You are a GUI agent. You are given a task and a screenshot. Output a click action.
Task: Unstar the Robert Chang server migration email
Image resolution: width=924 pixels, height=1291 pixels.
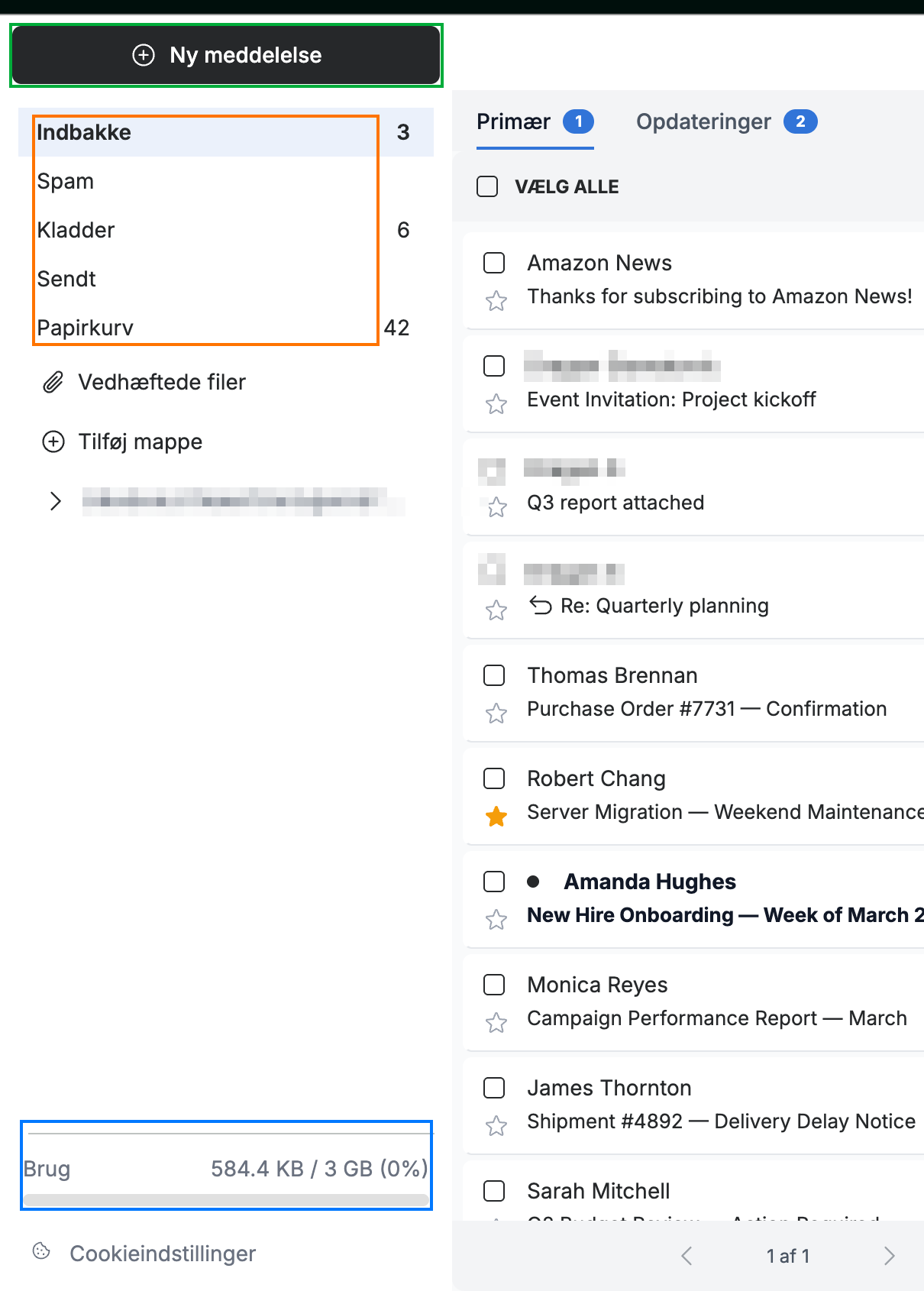[496, 816]
